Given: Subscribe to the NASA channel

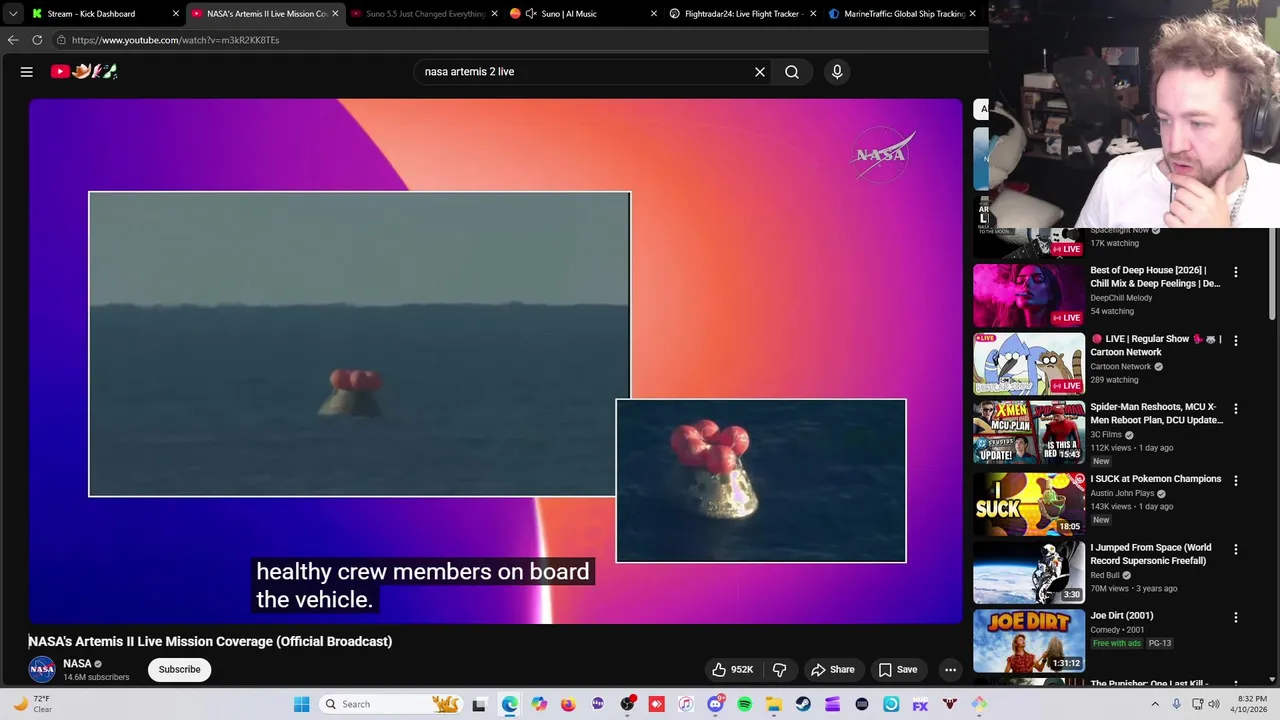Looking at the screenshot, I should 180,670.
